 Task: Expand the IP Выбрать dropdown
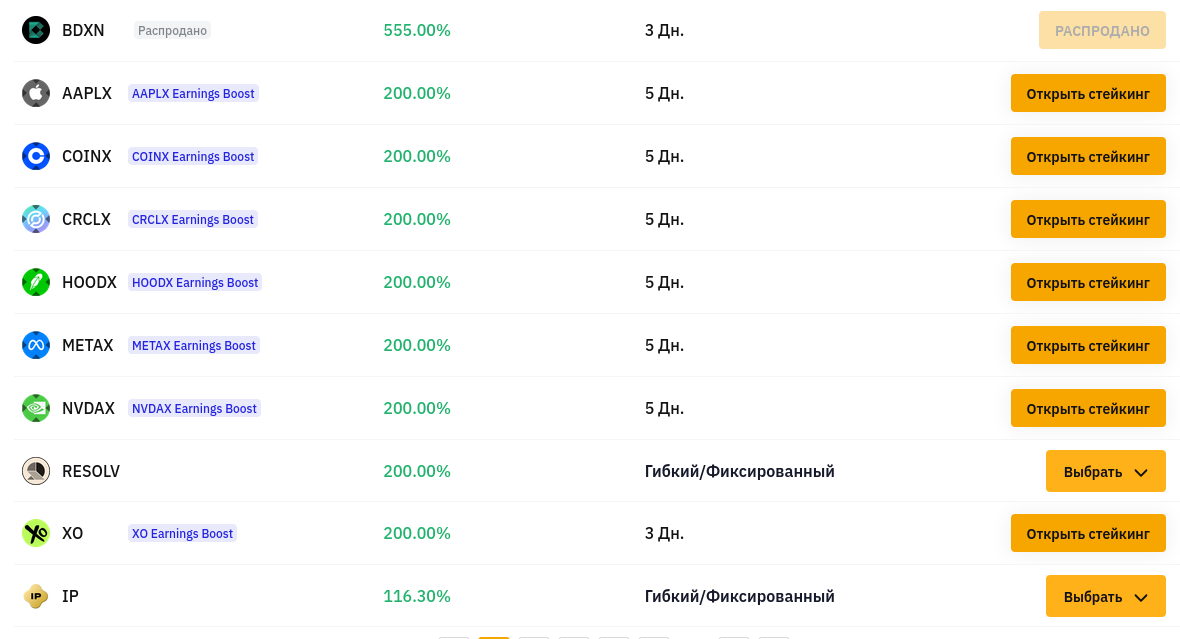point(1105,597)
